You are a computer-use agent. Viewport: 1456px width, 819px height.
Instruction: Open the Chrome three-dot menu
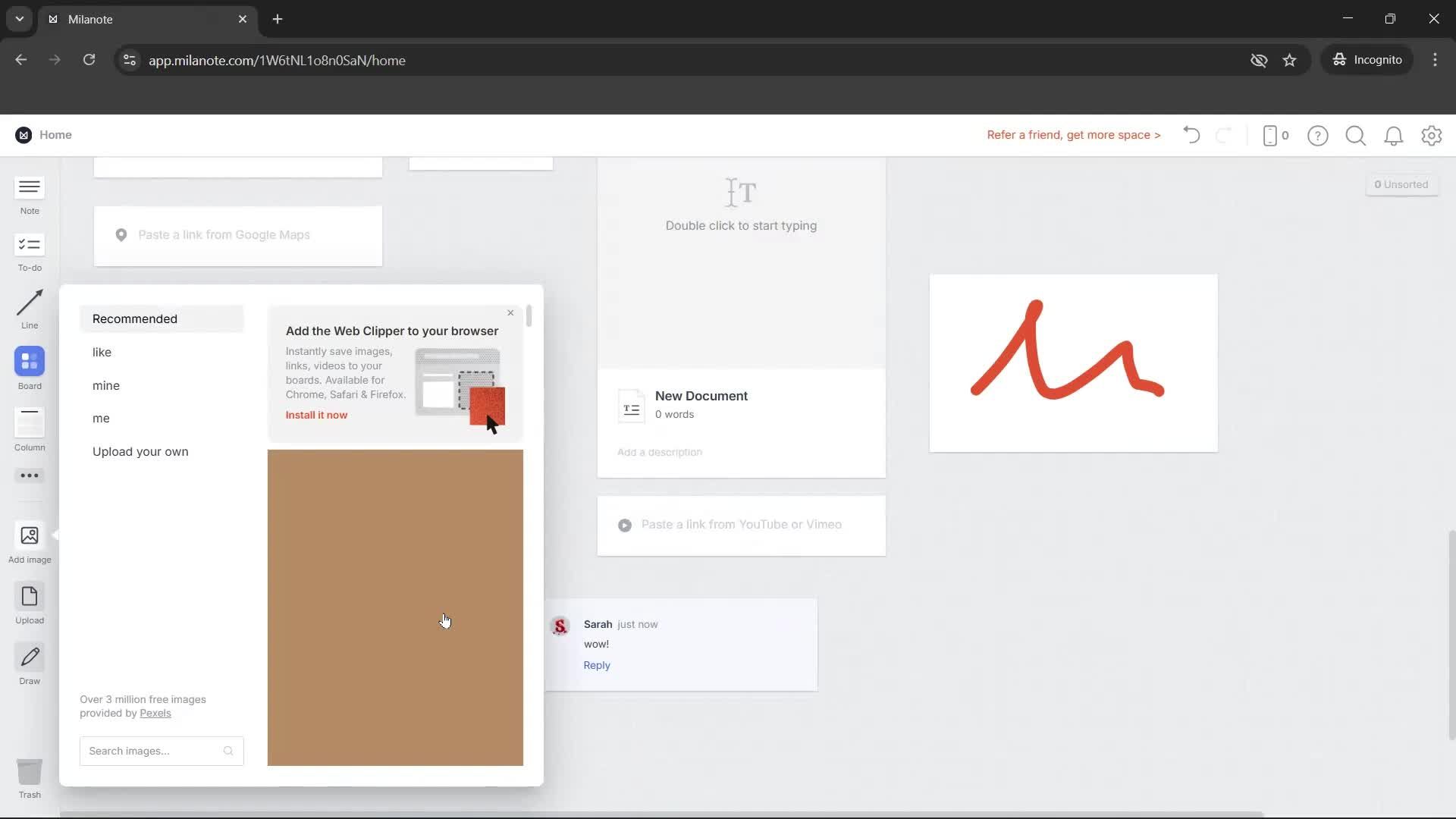[1435, 60]
